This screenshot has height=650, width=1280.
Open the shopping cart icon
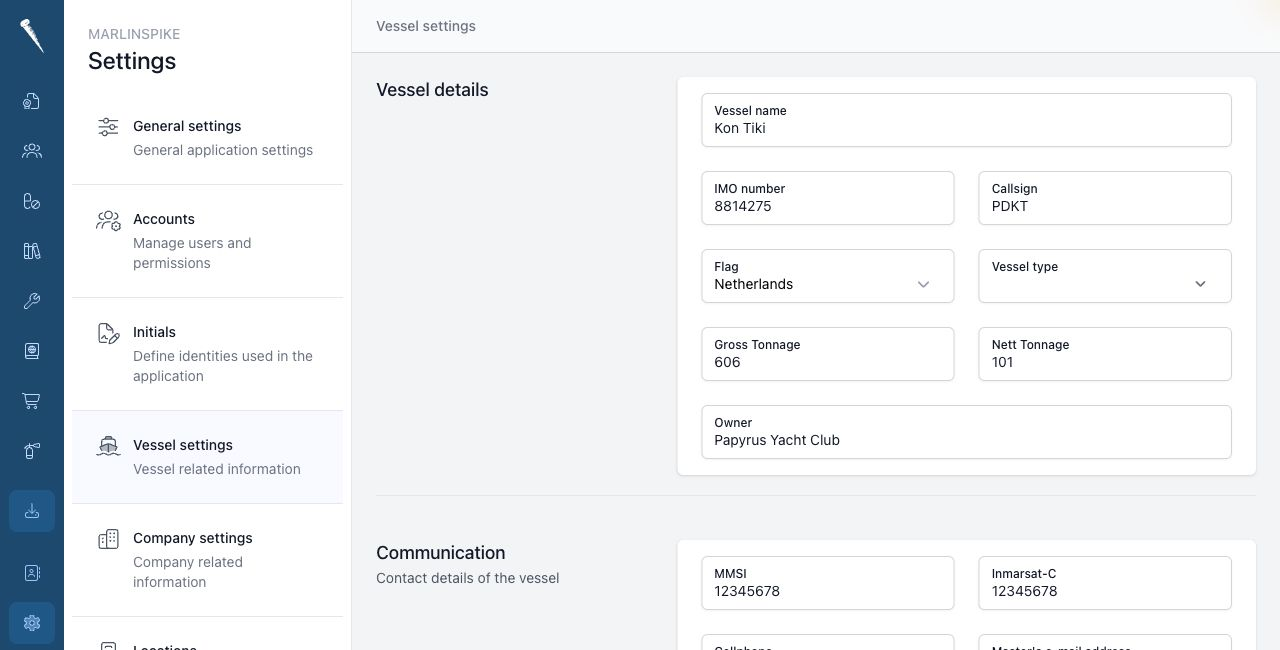pyautogui.click(x=32, y=401)
